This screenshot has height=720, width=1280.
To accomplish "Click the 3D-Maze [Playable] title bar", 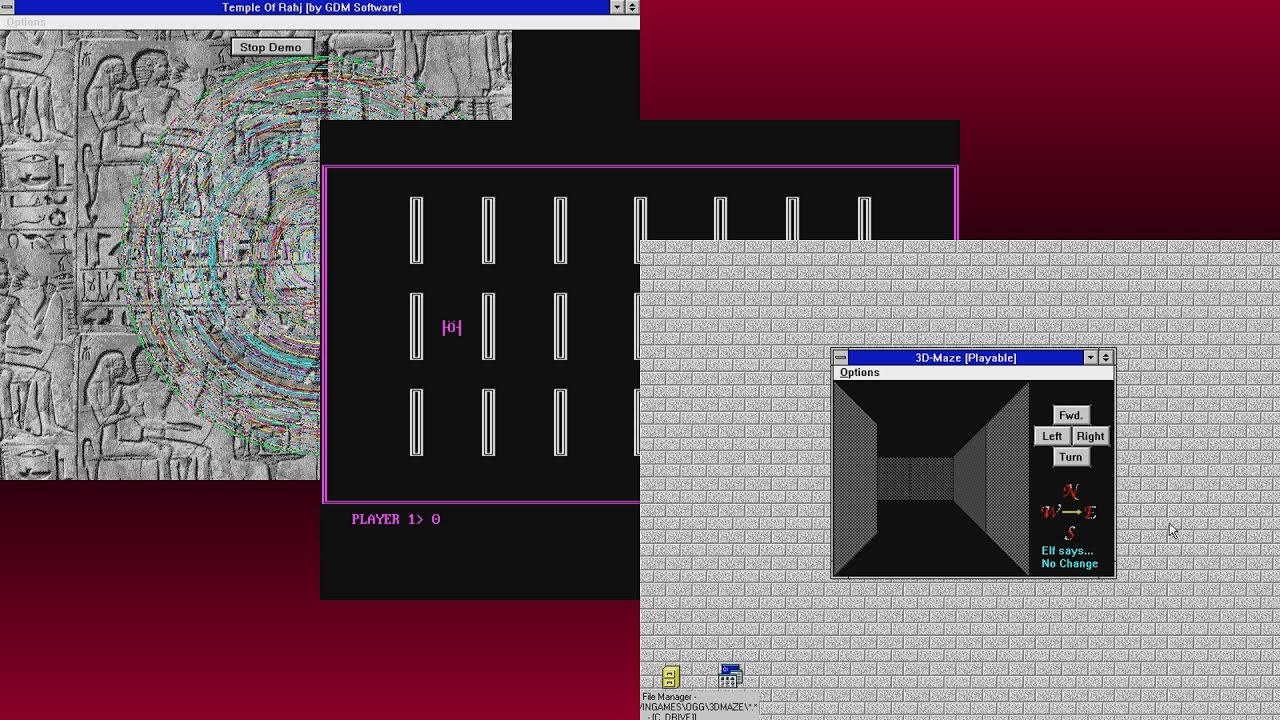I will (965, 357).
